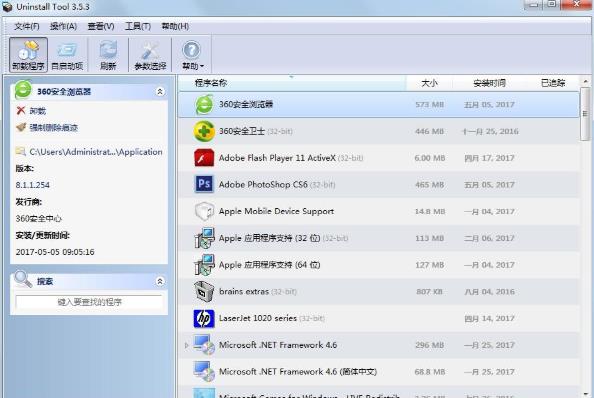Sort by 大小 size column header
This screenshot has height=398, width=594.
tap(429, 83)
